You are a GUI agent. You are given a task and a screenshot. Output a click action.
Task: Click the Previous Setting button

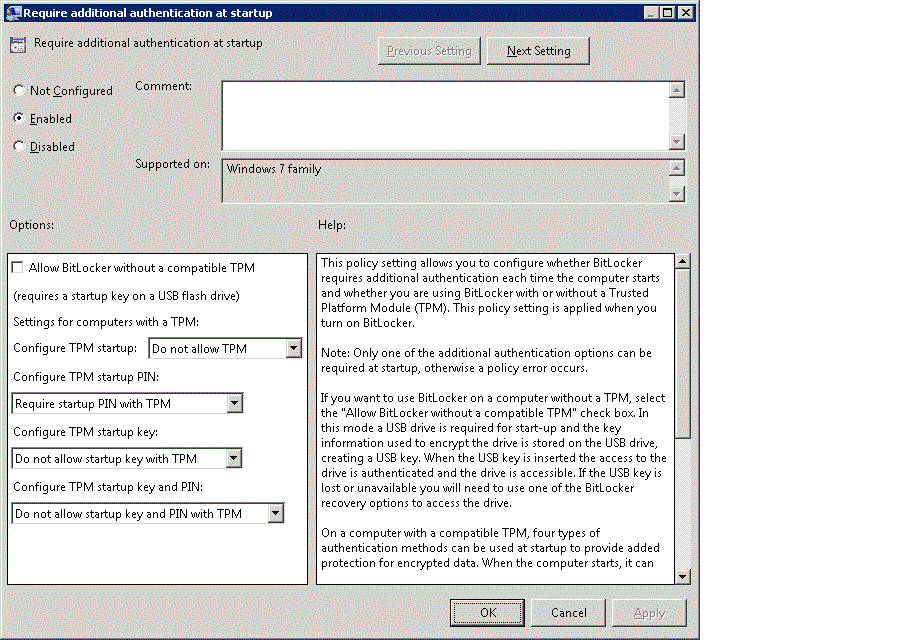428,50
